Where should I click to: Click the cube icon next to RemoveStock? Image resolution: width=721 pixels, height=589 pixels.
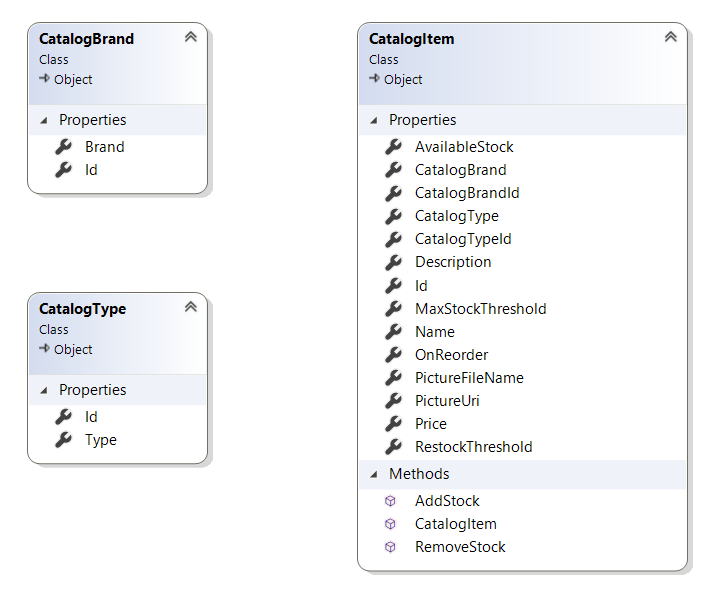(390, 547)
